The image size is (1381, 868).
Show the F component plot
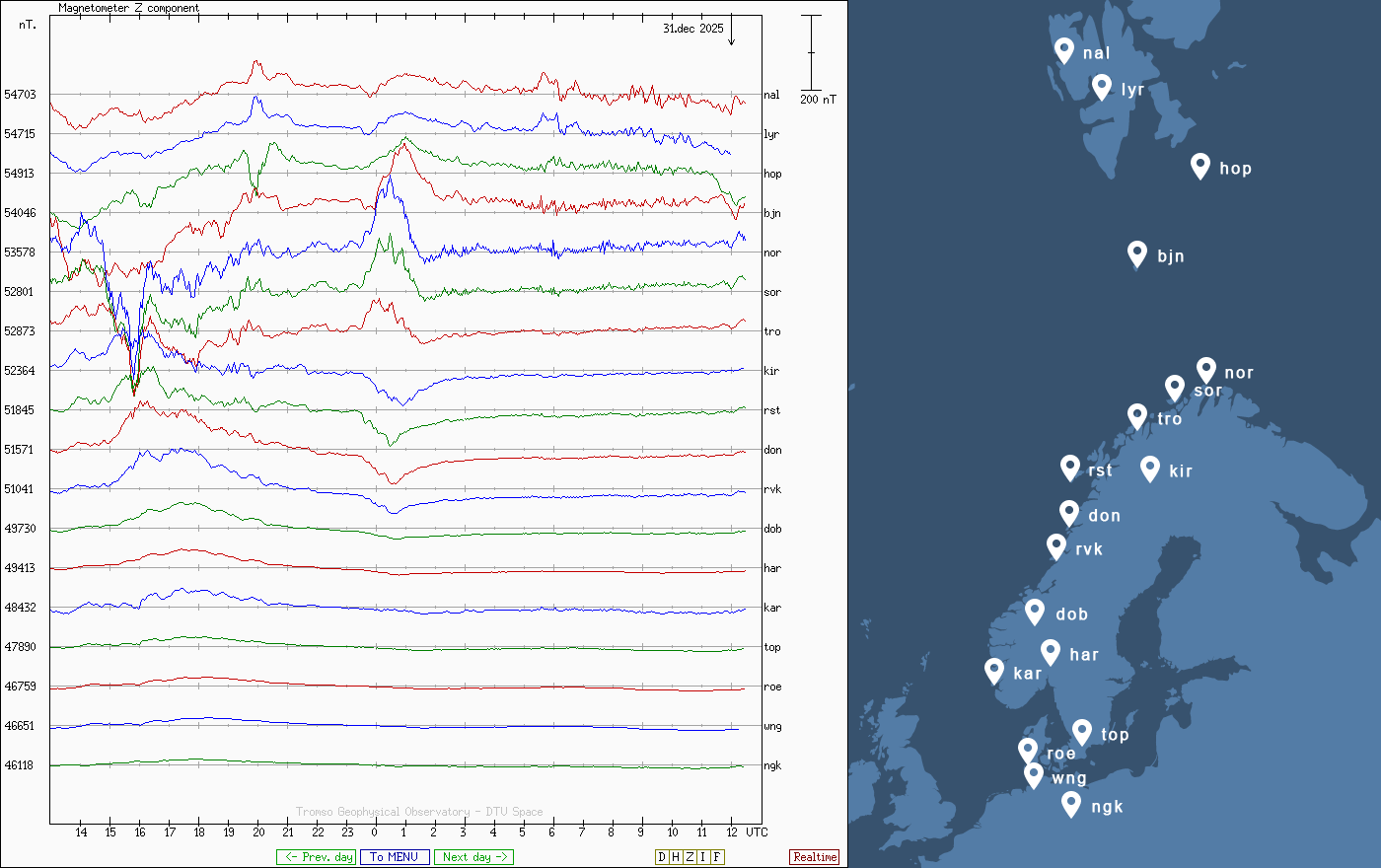[x=717, y=857]
